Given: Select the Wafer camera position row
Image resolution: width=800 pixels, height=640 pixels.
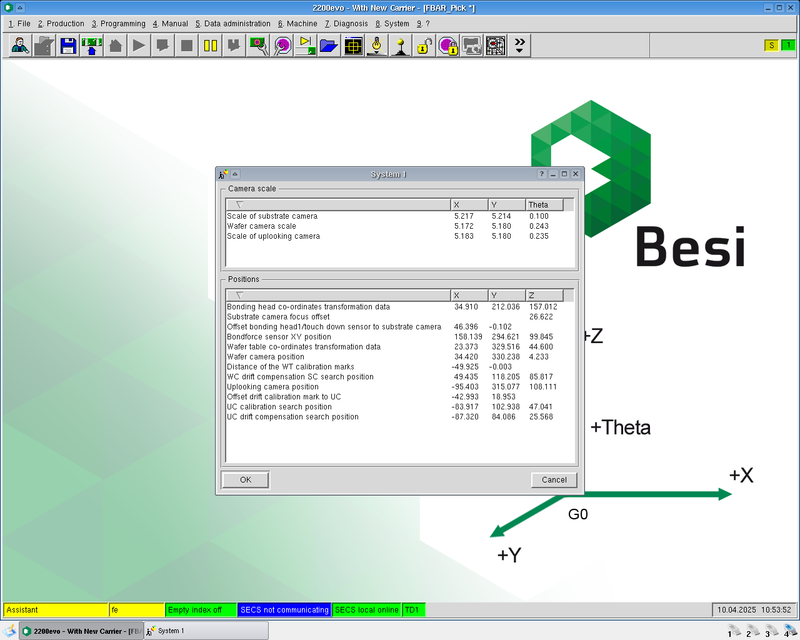Looking at the screenshot, I should [x=399, y=357].
